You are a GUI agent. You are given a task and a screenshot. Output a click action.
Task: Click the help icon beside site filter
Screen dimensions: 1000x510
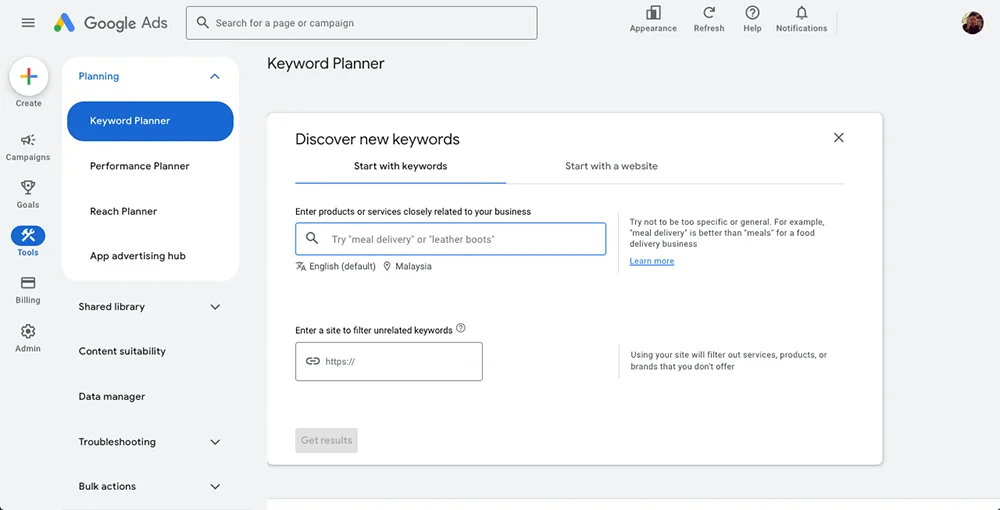pyautogui.click(x=461, y=328)
